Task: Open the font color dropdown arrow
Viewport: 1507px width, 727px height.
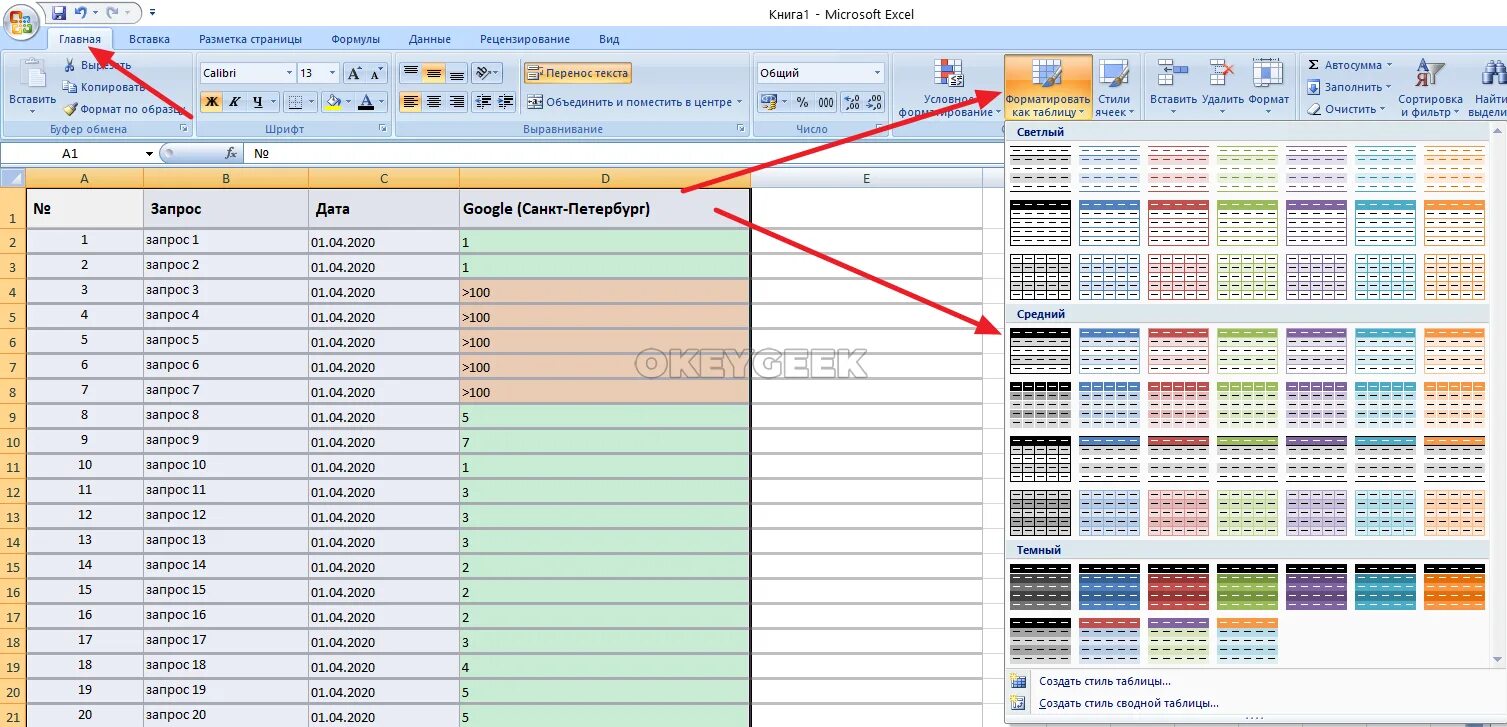Action: pyautogui.click(x=383, y=101)
